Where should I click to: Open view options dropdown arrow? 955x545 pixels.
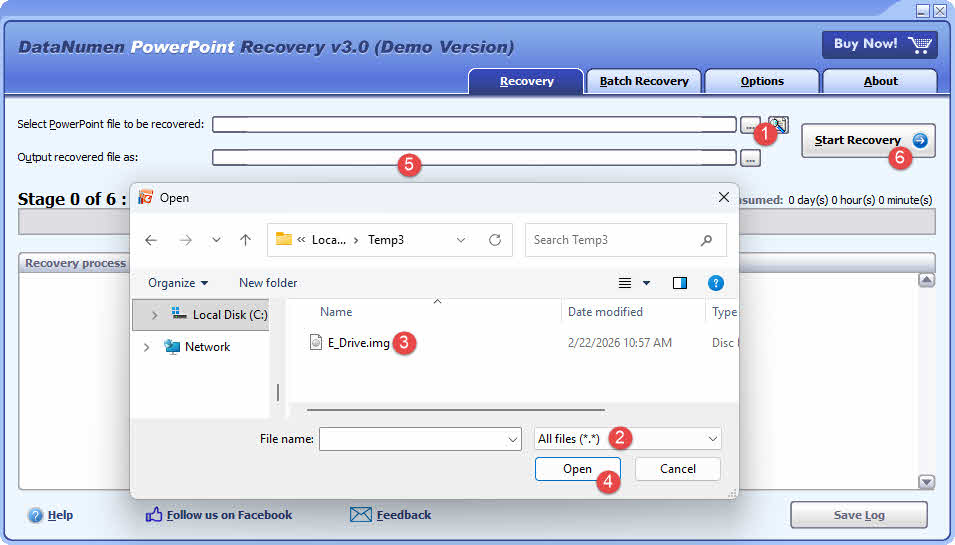pos(646,283)
